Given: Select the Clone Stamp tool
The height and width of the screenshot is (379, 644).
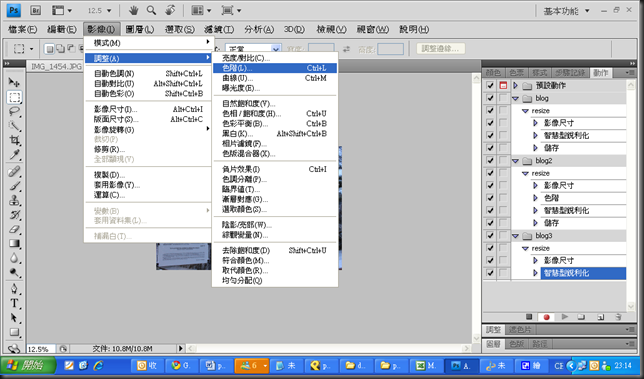Looking at the screenshot, I should (14, 200).
